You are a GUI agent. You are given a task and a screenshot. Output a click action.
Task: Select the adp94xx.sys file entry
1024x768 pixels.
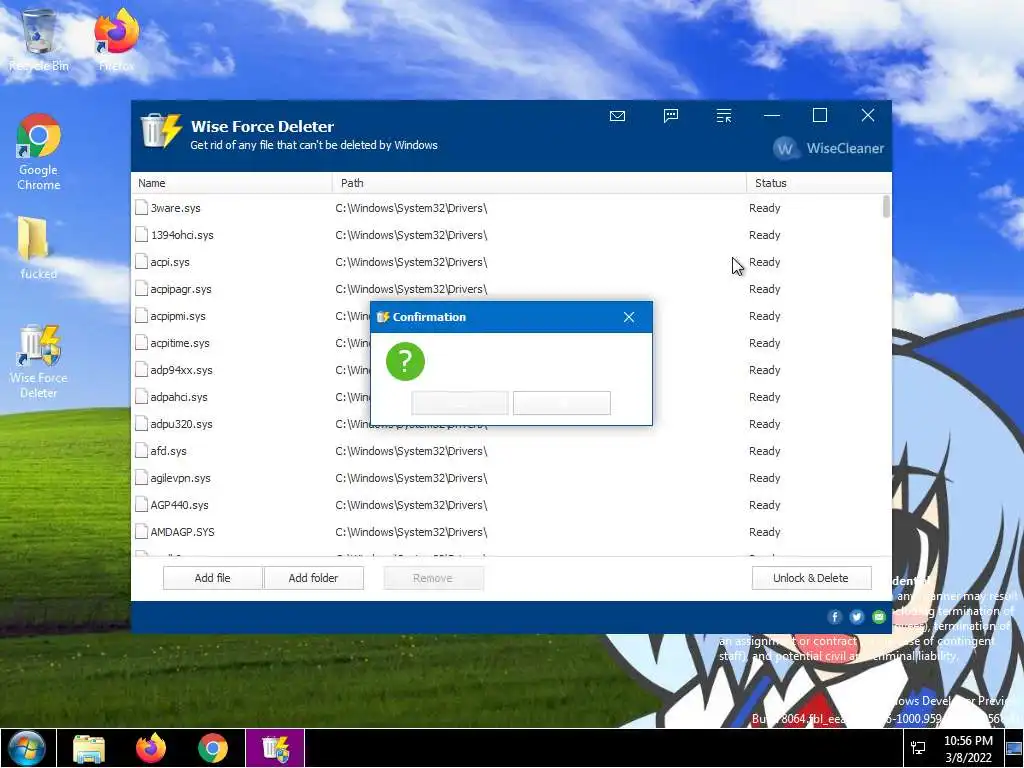pyautogui.click(x=251, y=370)
